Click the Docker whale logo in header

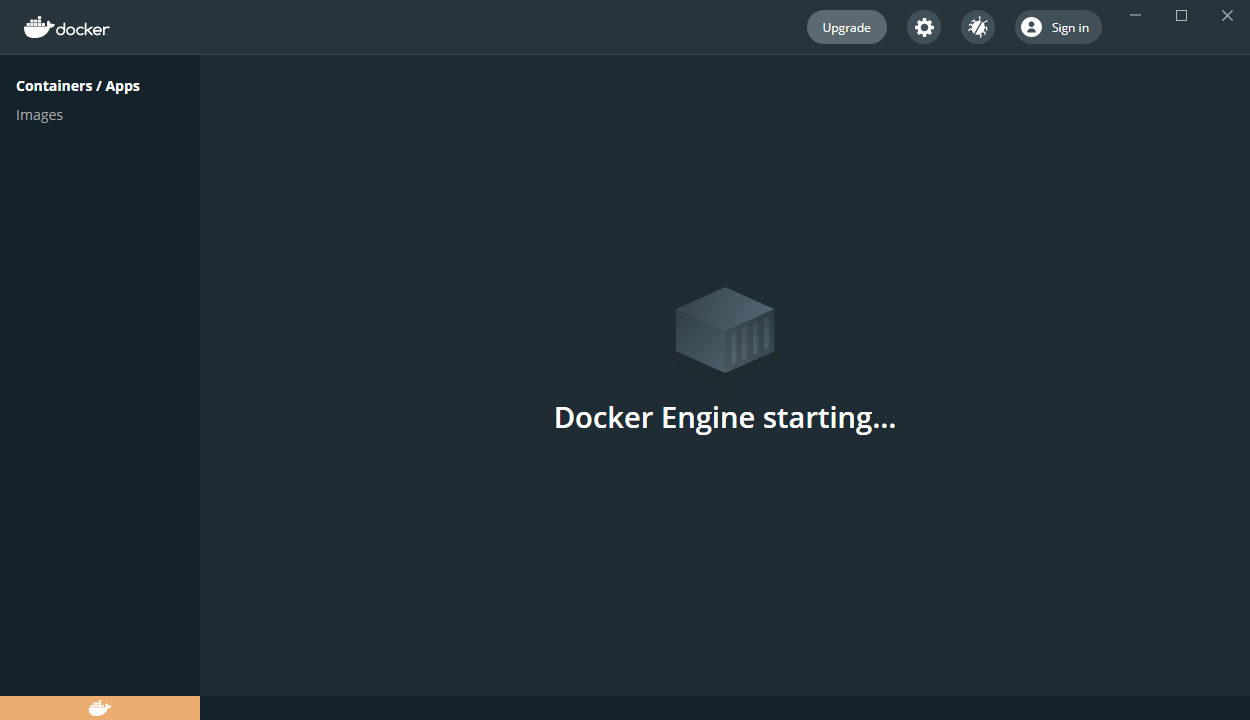coord(66,27)
